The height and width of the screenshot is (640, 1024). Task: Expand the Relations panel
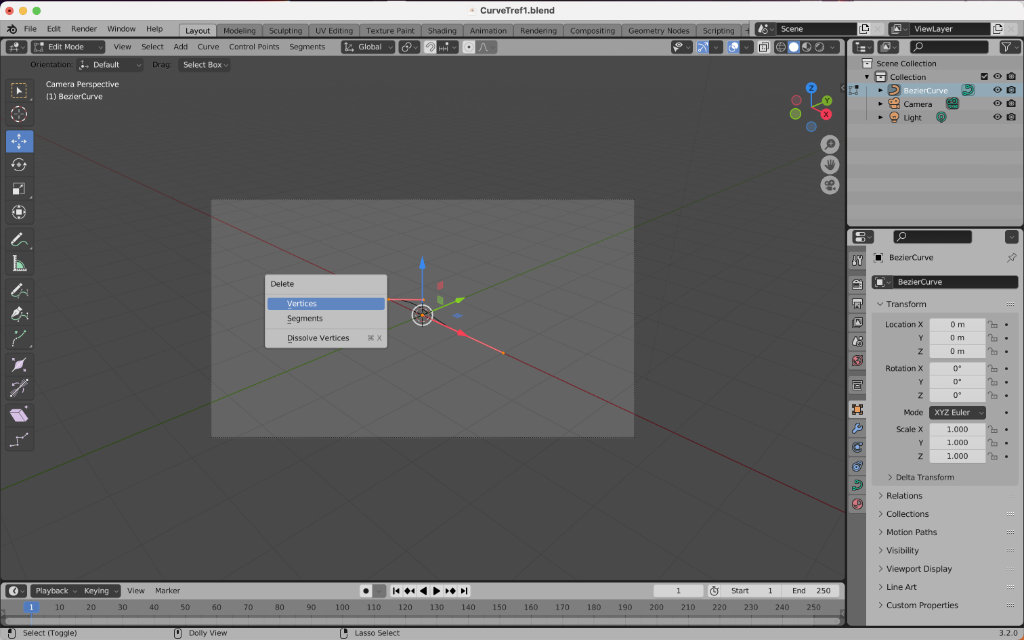coord(904,496)
